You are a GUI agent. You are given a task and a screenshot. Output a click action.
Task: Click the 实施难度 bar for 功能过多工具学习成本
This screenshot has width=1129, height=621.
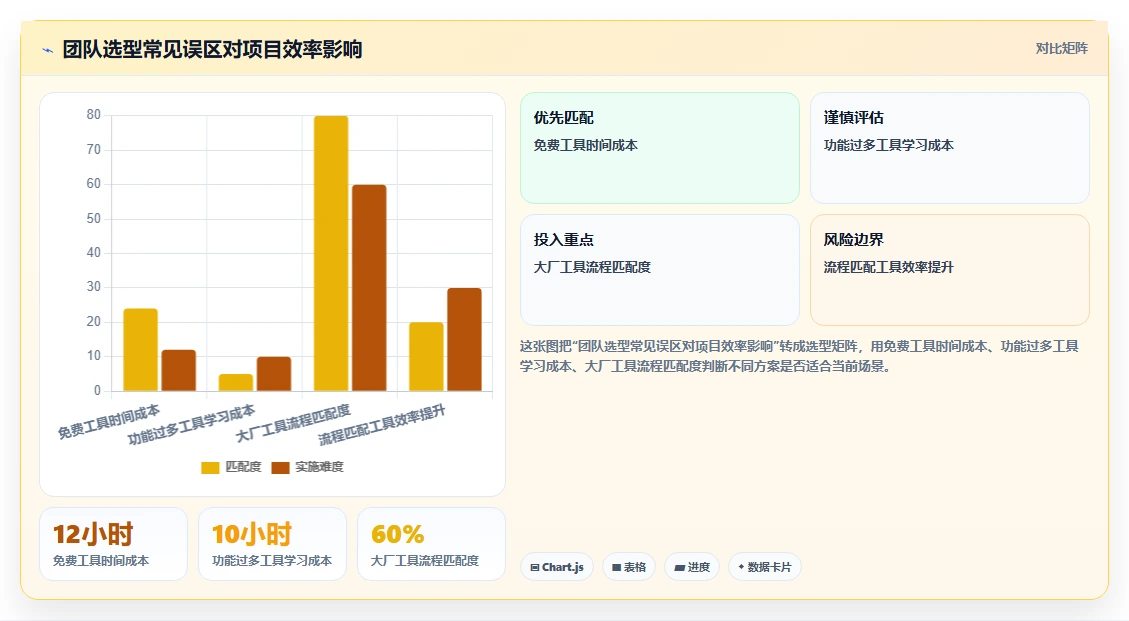tap(274, 374)
